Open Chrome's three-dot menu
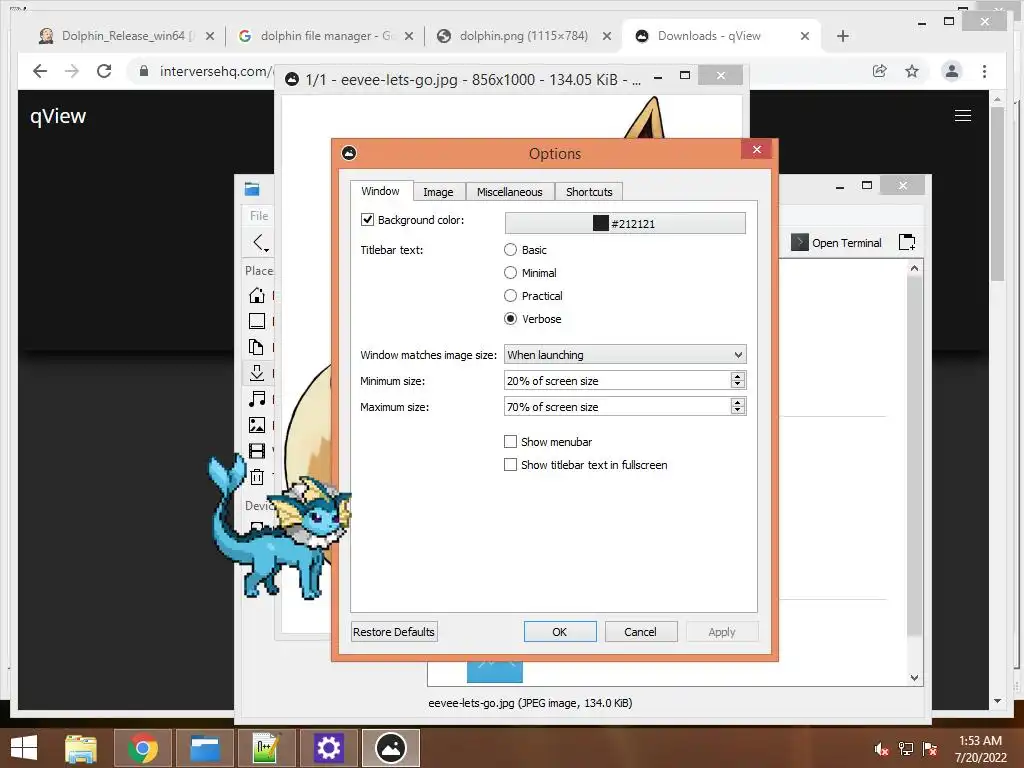The height and width of the screenshot is (768, 1024). click(984, 71)
